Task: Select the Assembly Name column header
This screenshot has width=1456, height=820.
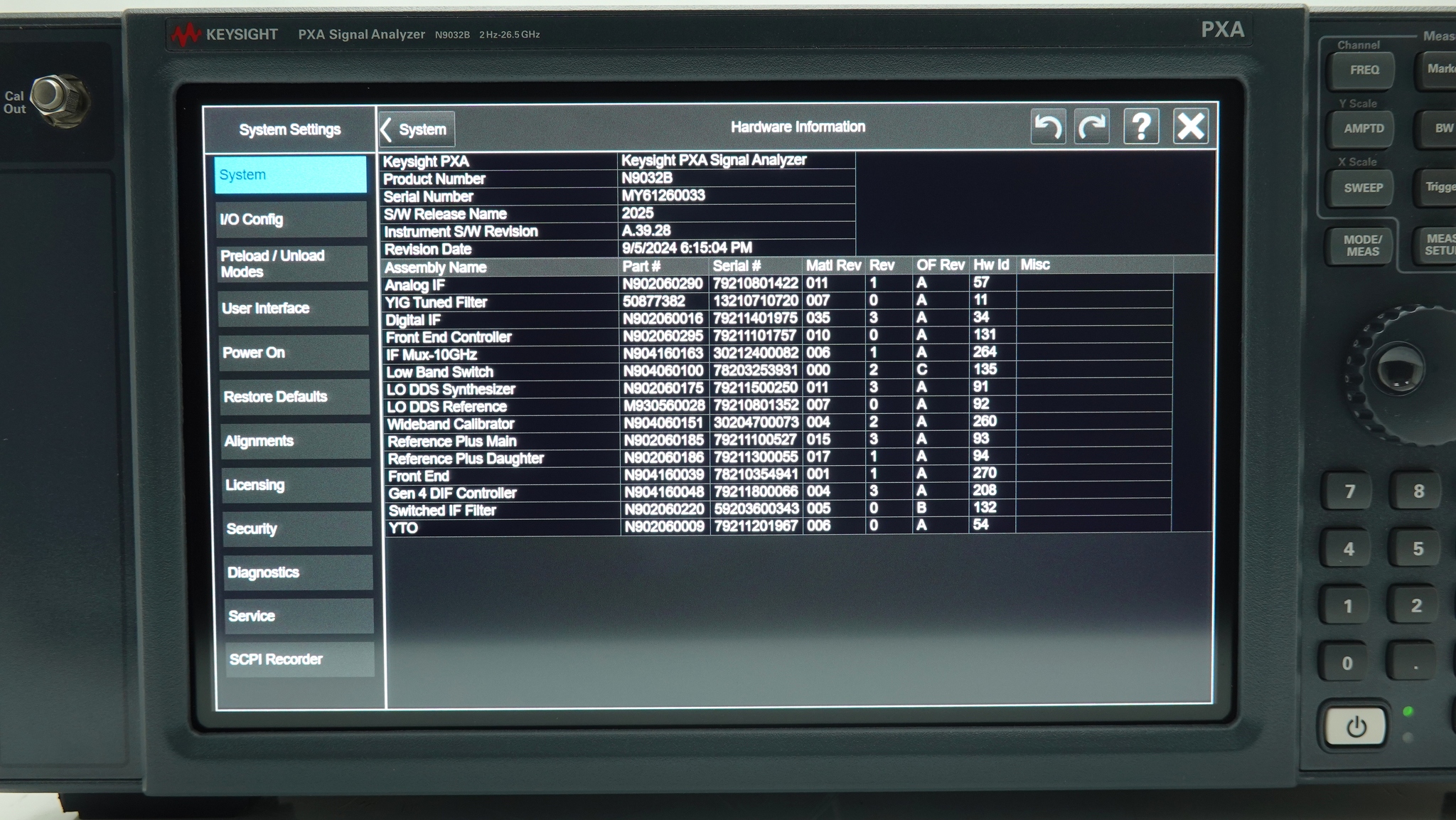Action: [435, 267]
